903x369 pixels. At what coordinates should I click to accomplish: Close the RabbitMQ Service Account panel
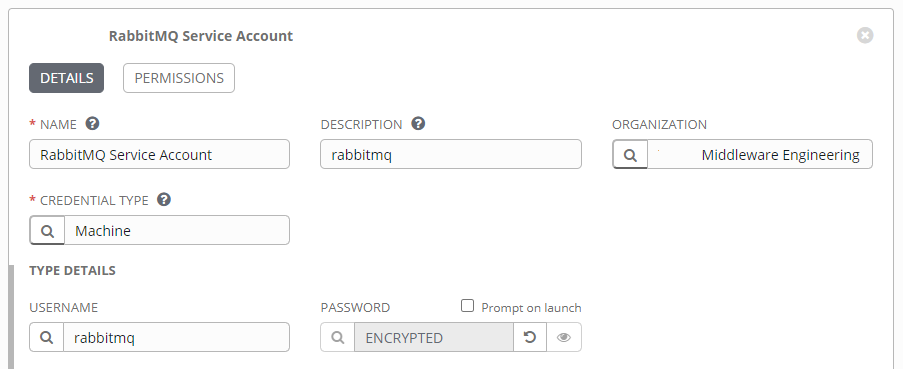click(x=865, y=36)
